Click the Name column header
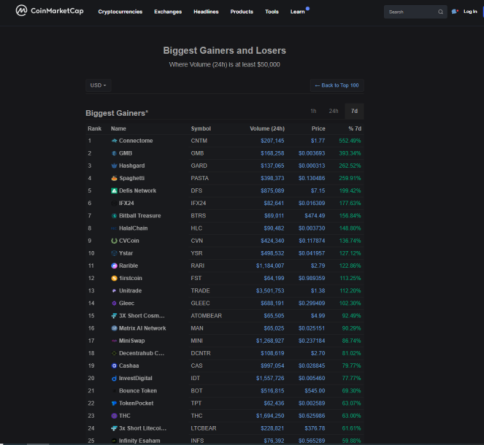 (x=118, y=129)
